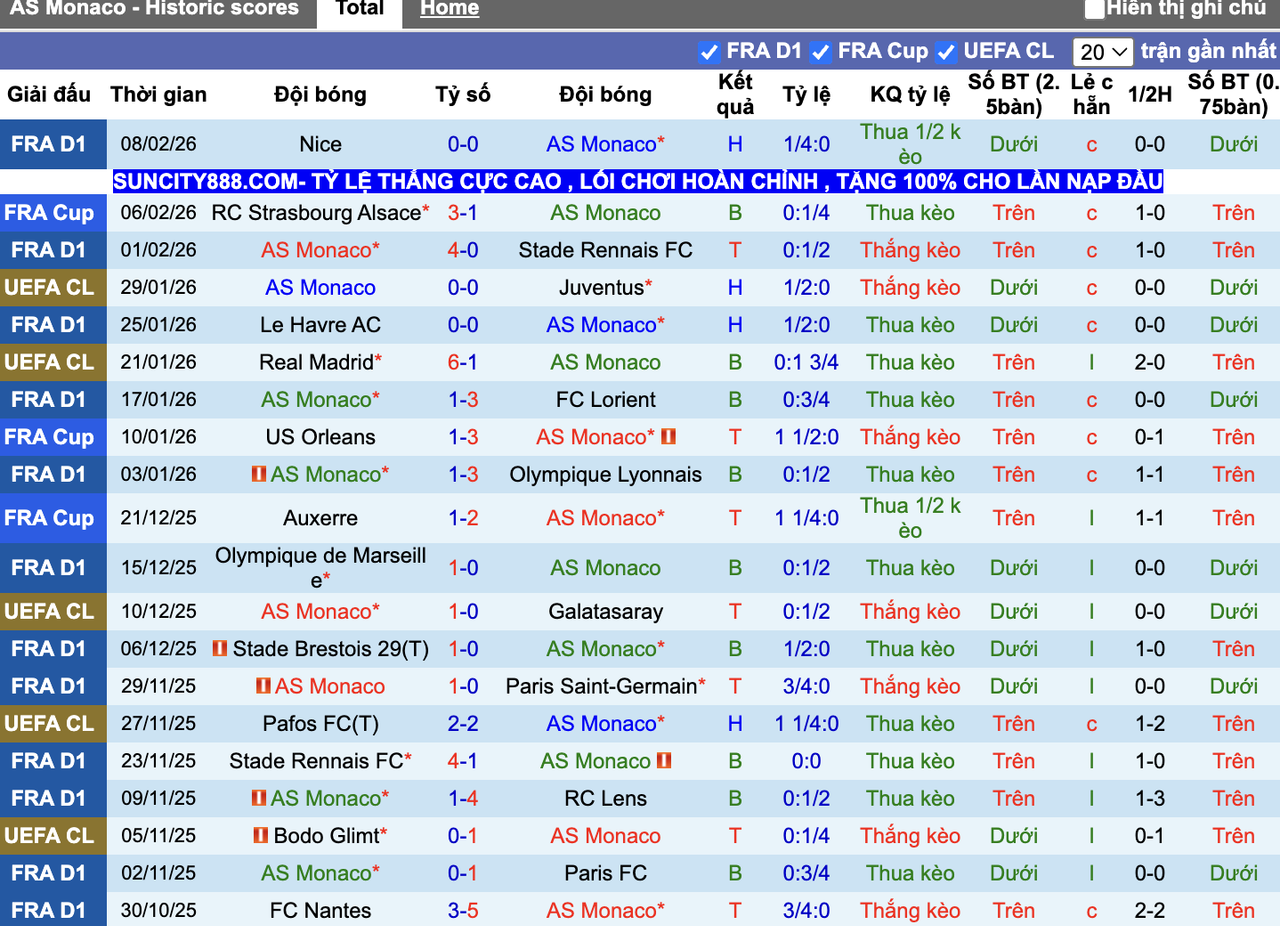
Task: Click the Nice team link on 08/02/26
Action: tap(320, 144)
